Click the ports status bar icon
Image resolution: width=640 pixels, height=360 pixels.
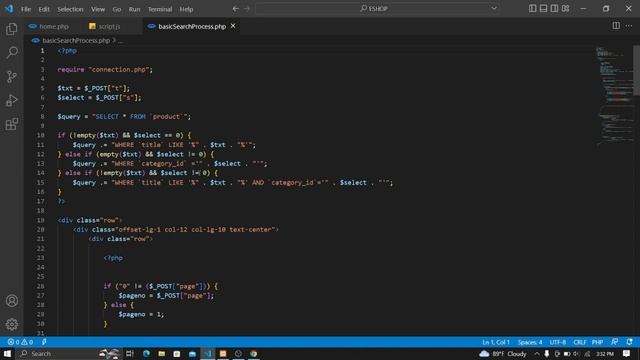point(44,342)
